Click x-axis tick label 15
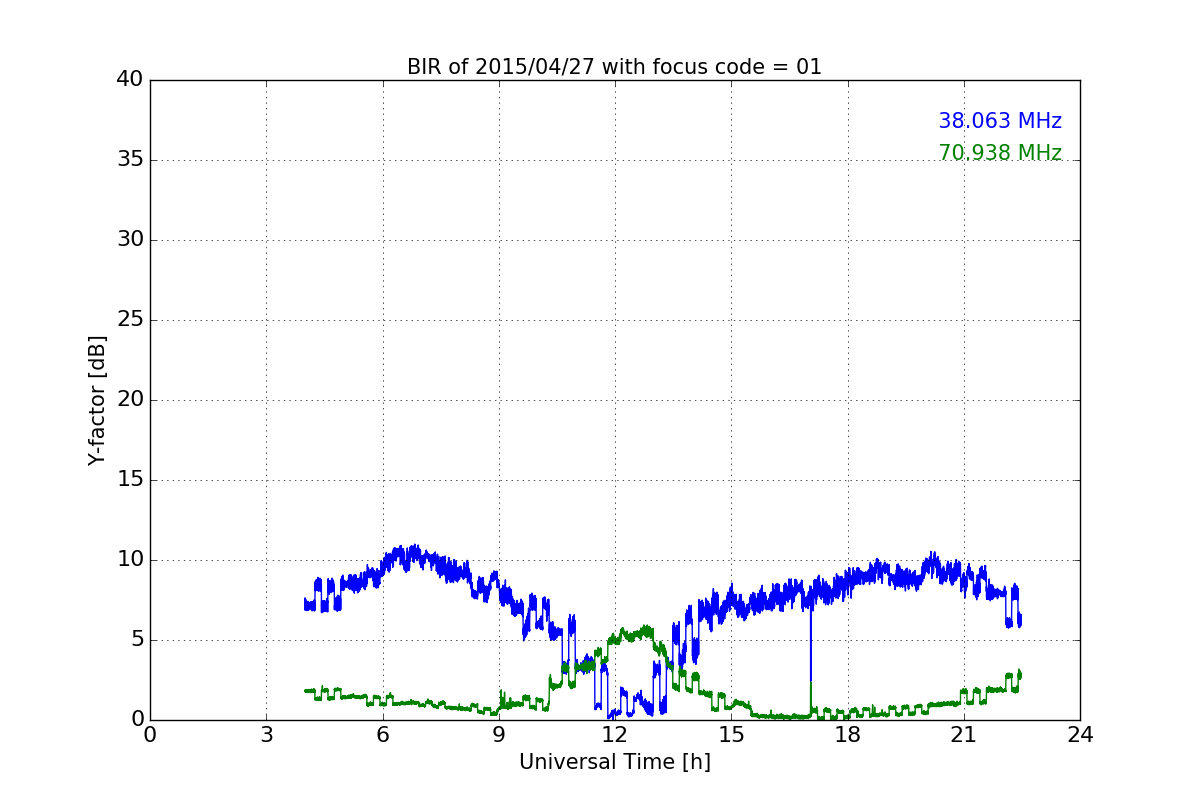The width and height of the screenshot is (1200, 800). pyautogui.click(x=731, y=735)
